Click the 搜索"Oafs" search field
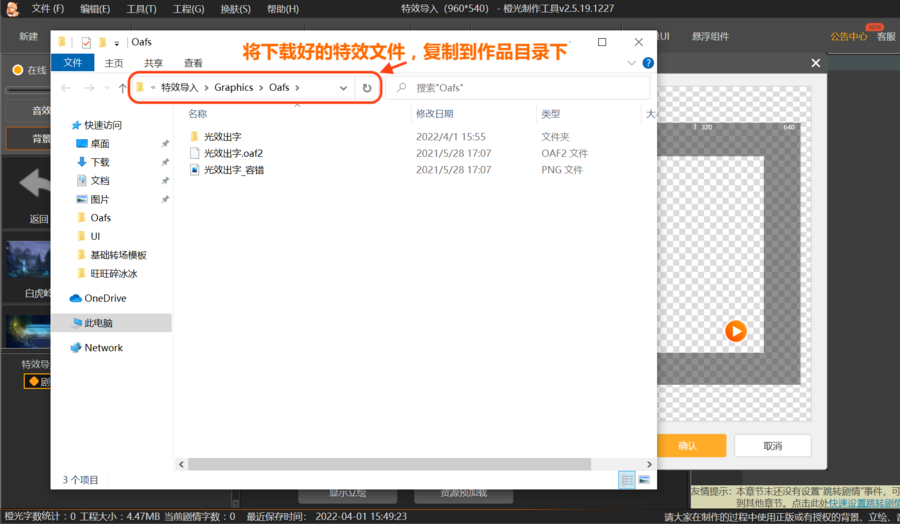This screenshot has width=900, height=524. [520, 88]
